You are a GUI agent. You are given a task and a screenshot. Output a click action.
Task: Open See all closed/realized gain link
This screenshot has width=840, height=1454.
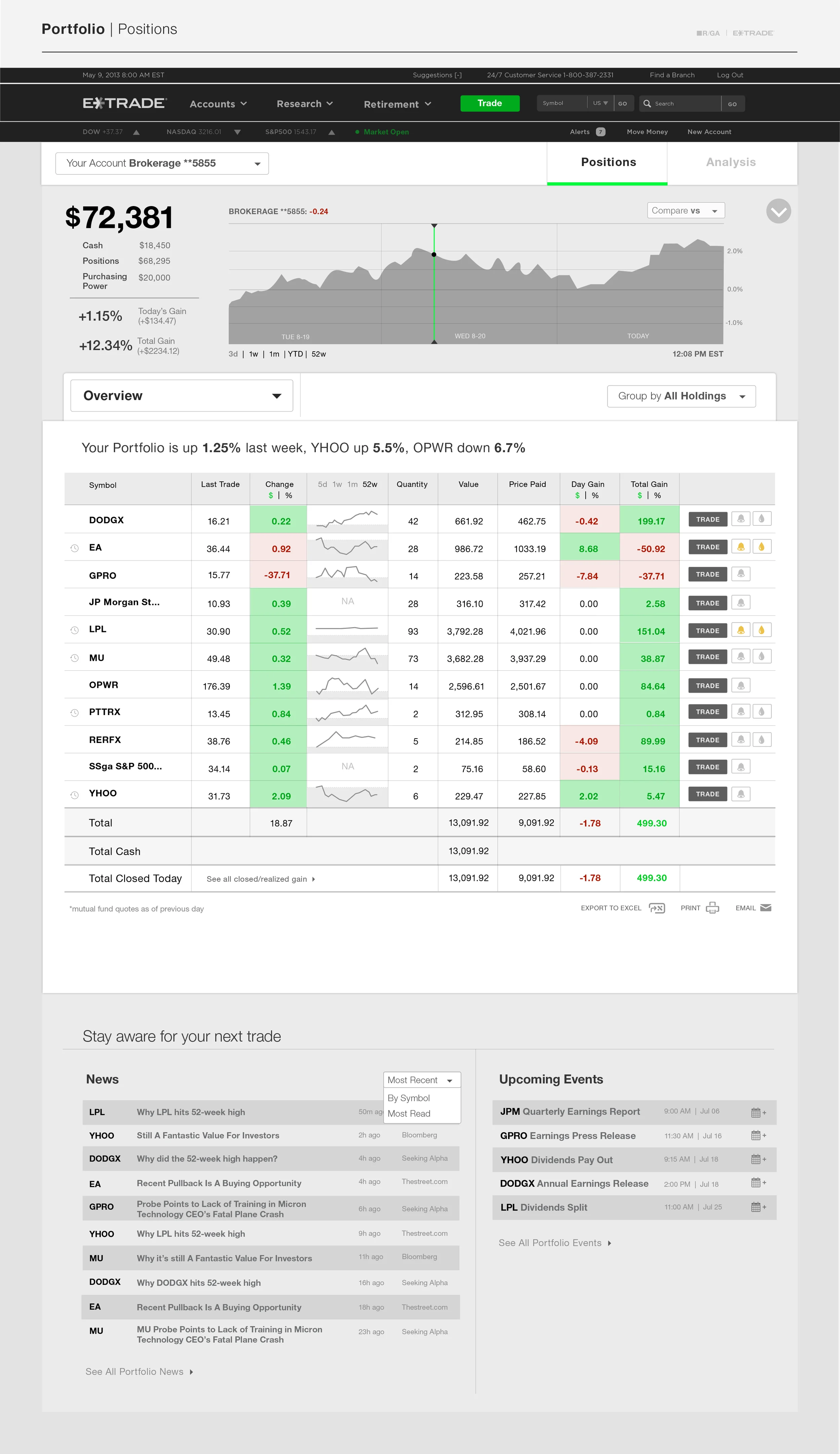pyautogui.click(x=261, y=879)
